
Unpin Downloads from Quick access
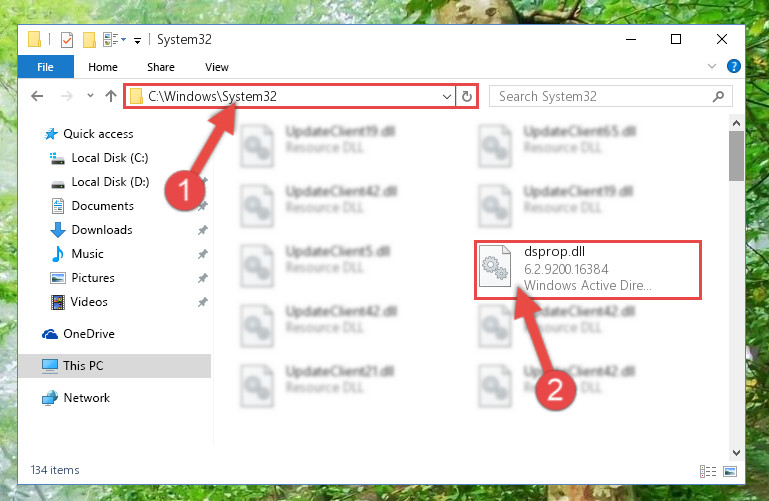click(x=203, y=230)
